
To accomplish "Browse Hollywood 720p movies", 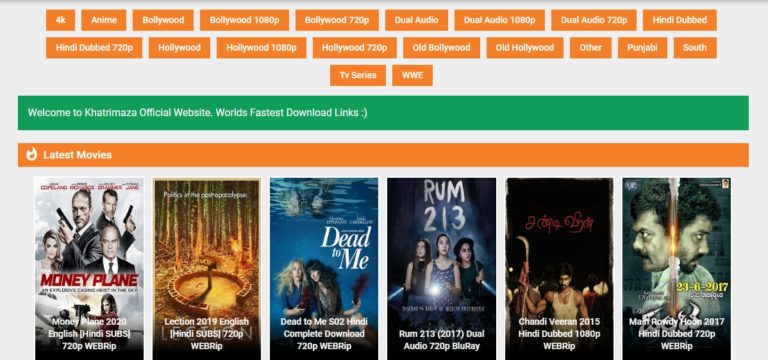I will [x=355, y=48].
